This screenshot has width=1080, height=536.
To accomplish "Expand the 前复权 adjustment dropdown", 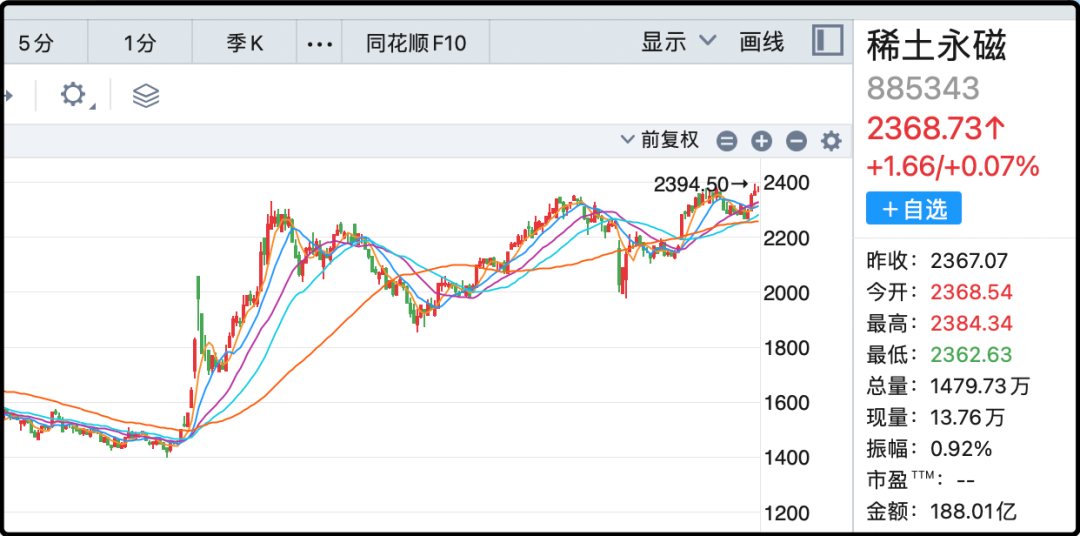I will coord(660,140).
